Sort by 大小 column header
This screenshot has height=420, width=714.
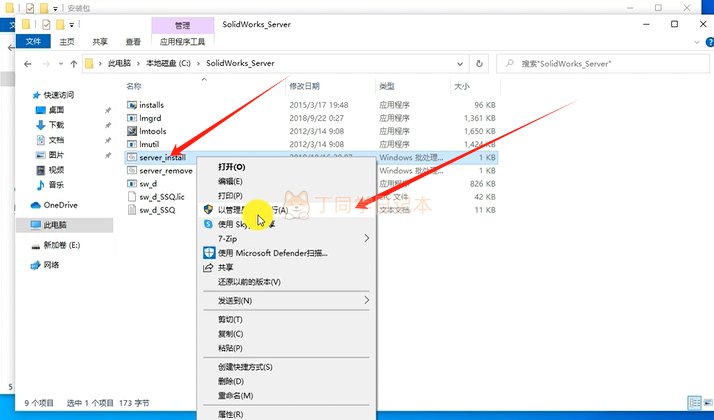pyautogui.click(x=461, y=86)
